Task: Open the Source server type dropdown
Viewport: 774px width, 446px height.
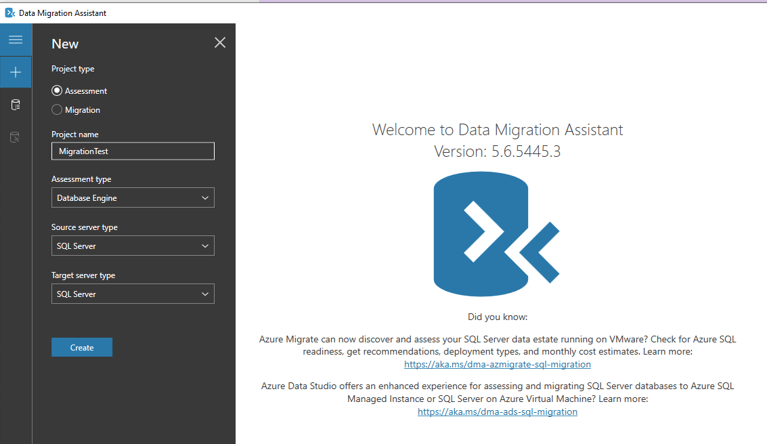Action: [133, 246]
